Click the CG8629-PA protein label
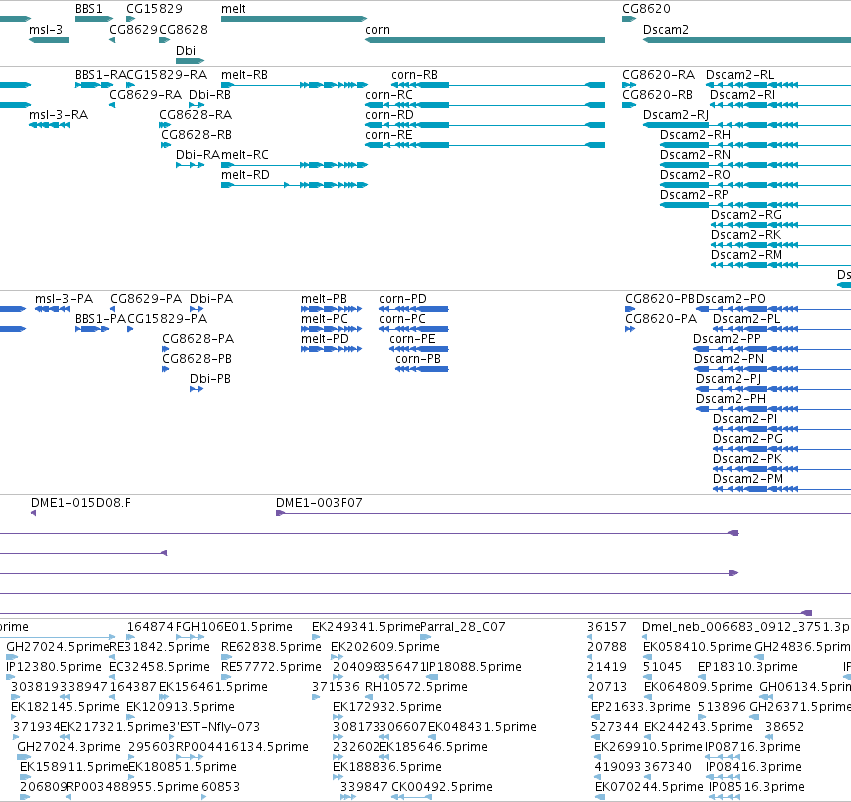851x802 pixels. [x=146, y=299]
